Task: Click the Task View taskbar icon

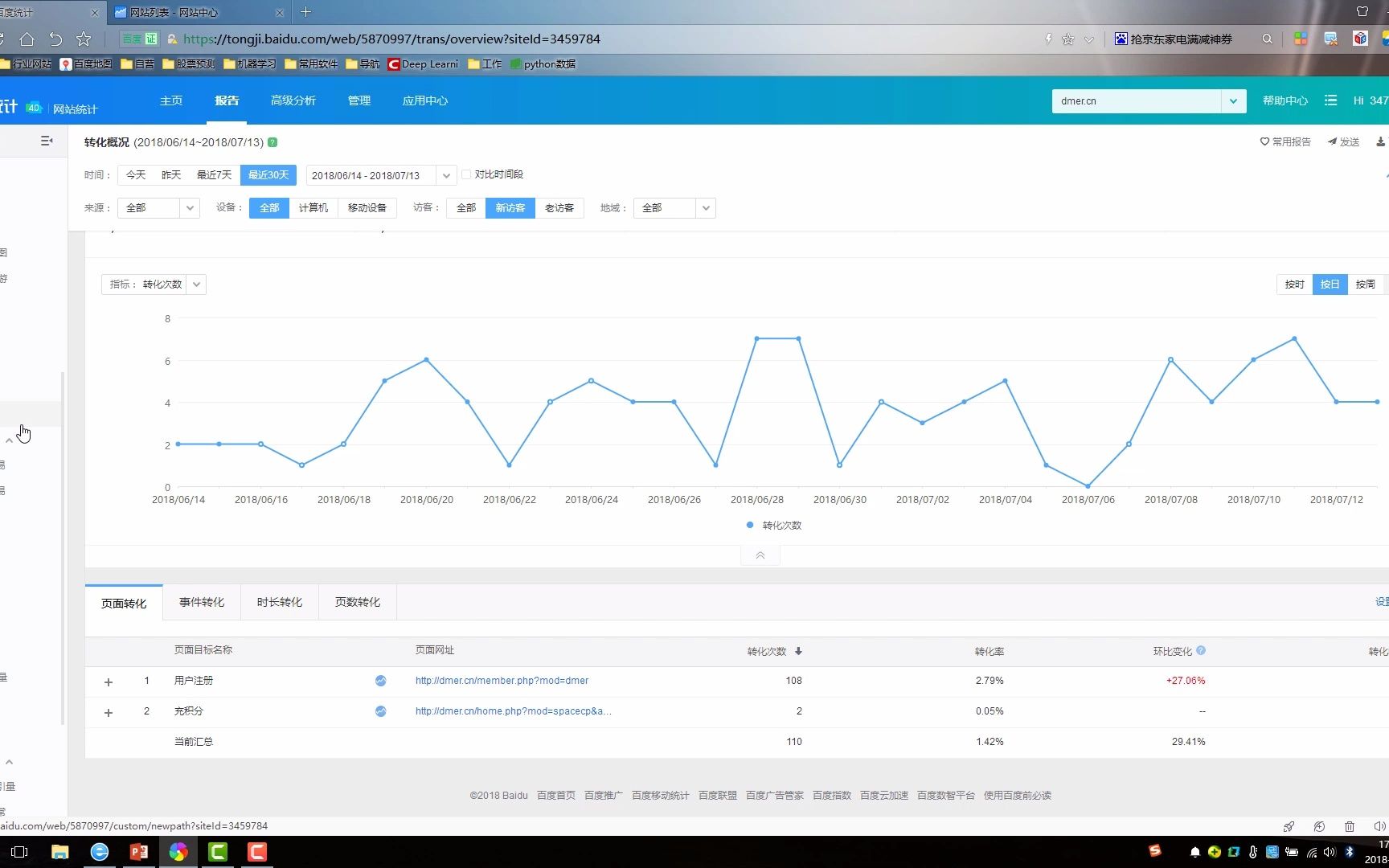Action: pos(20,852)
